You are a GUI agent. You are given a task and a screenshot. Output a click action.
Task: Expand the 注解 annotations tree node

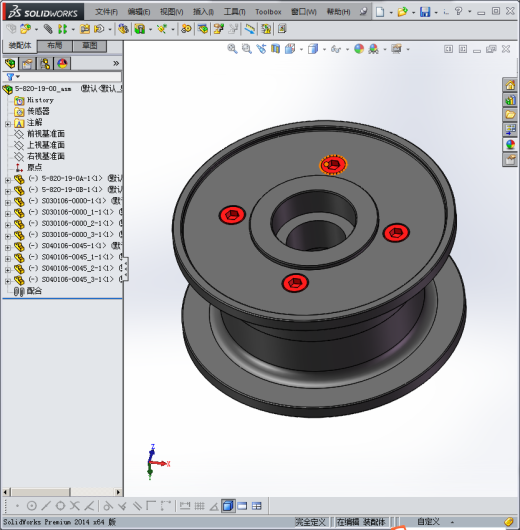tap(8, 124)
